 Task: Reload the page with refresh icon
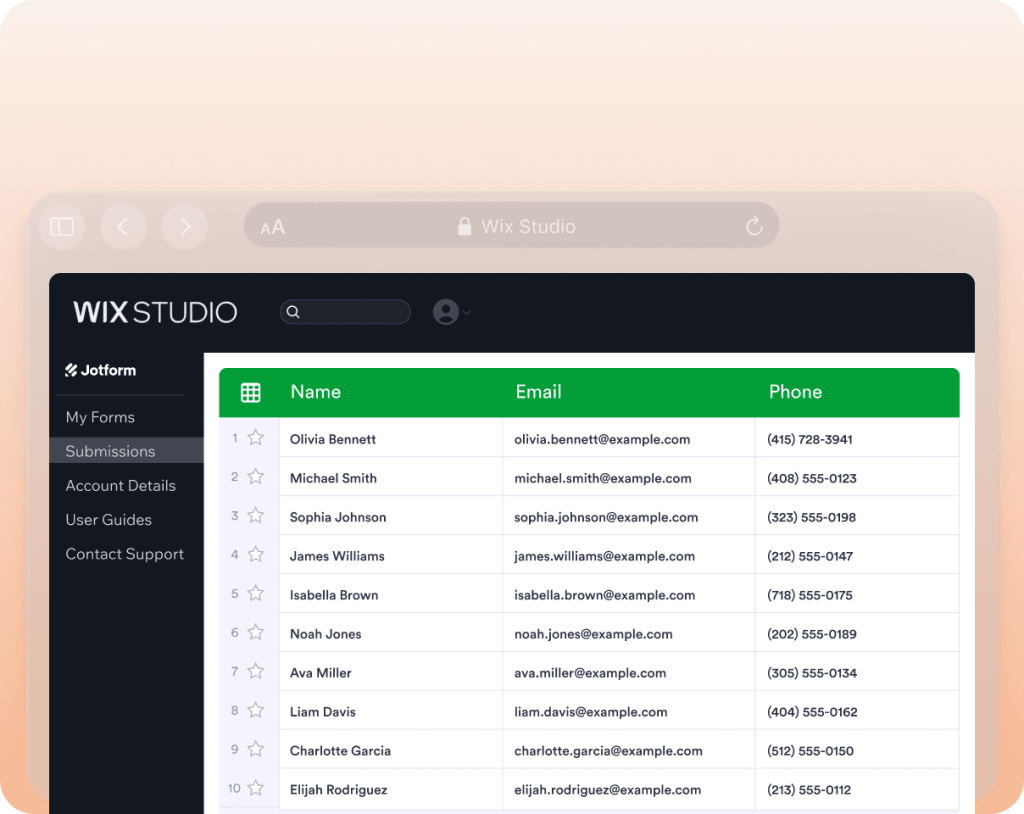pos(754,226)
